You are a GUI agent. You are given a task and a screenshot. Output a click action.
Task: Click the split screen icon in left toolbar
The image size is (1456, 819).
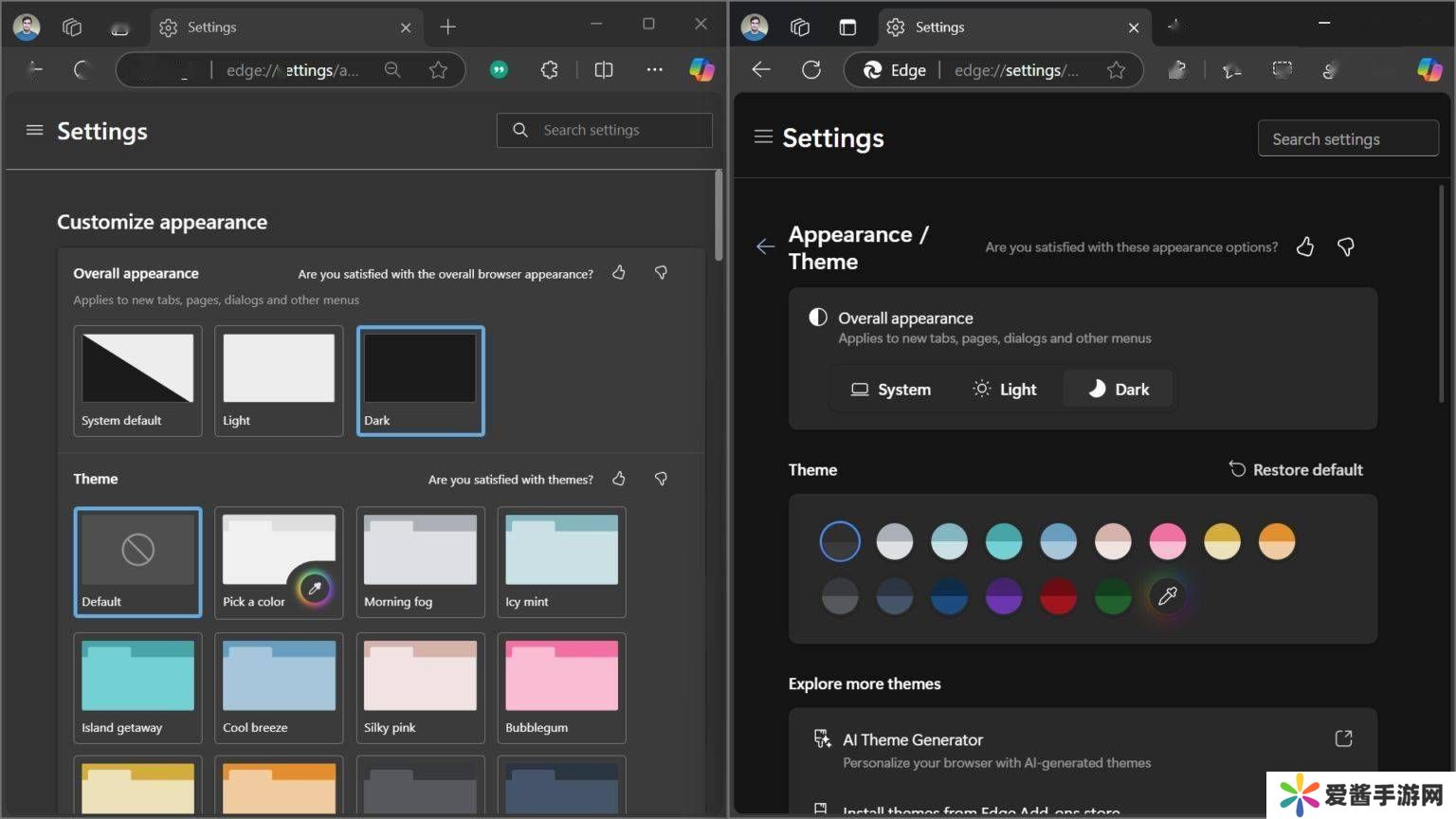603,69
